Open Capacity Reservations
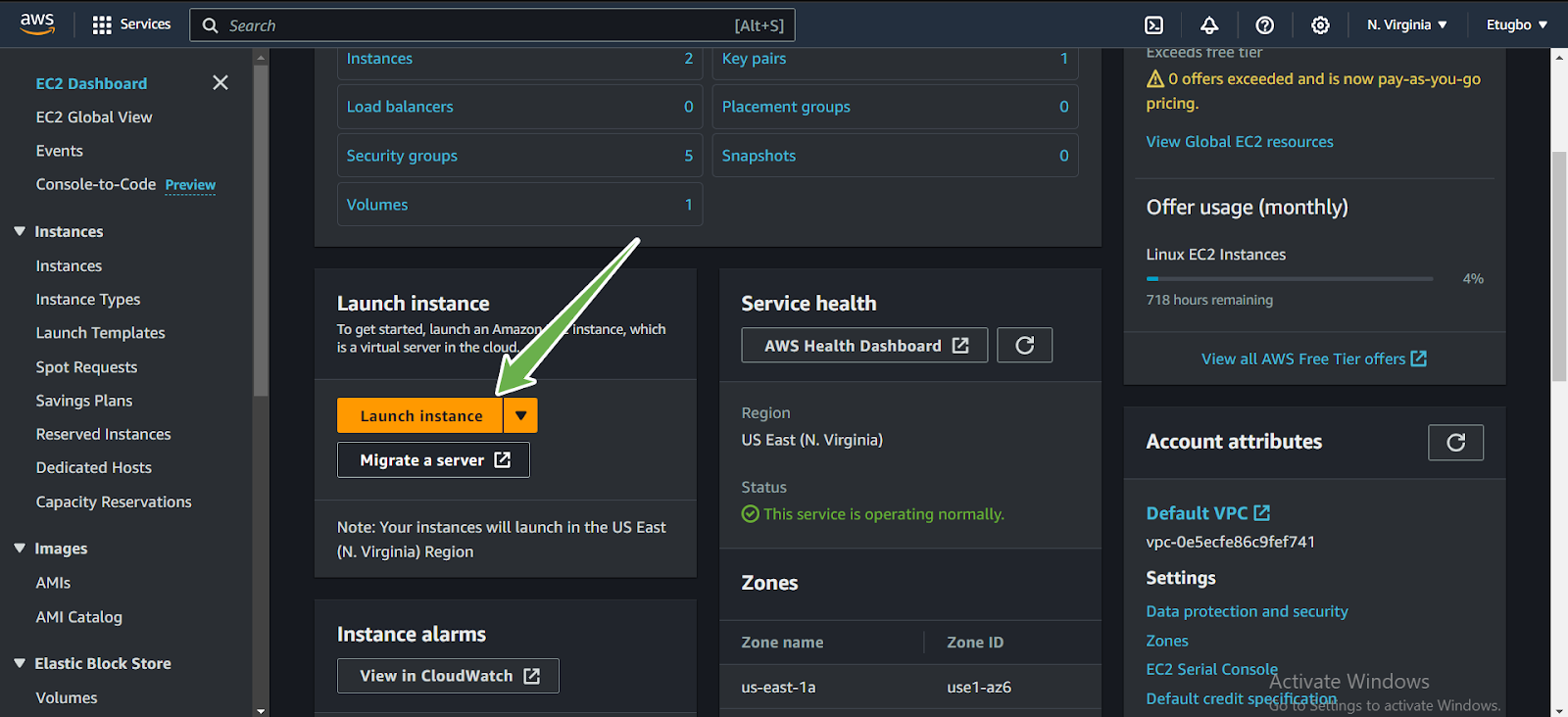The height and width of the screenshot is (717, 1568). (114, 502)
